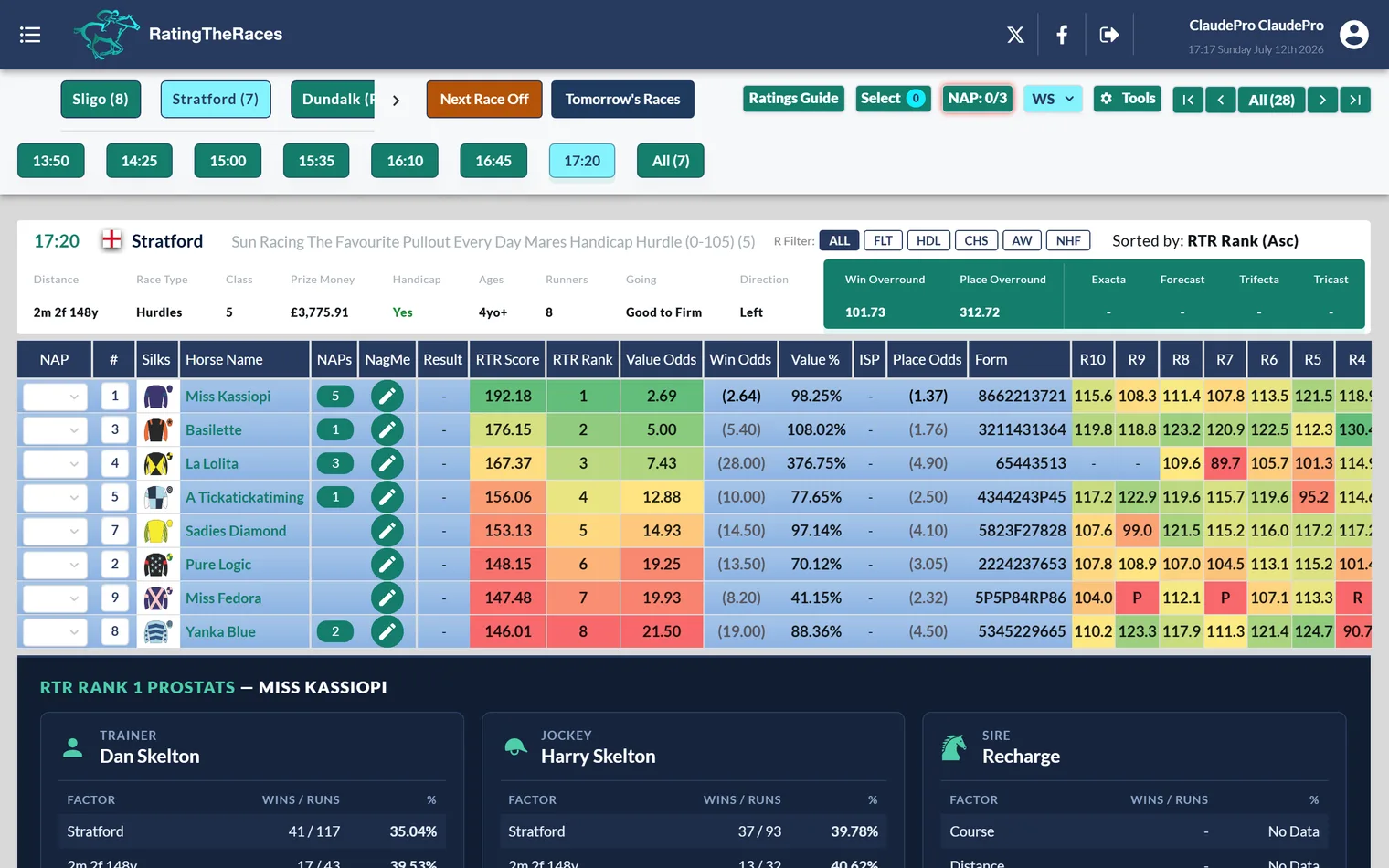This screenshot has height=868, width=1389.
Task: Switch to the Stratford (7) meeting tab
Action: tap(216, 100)
